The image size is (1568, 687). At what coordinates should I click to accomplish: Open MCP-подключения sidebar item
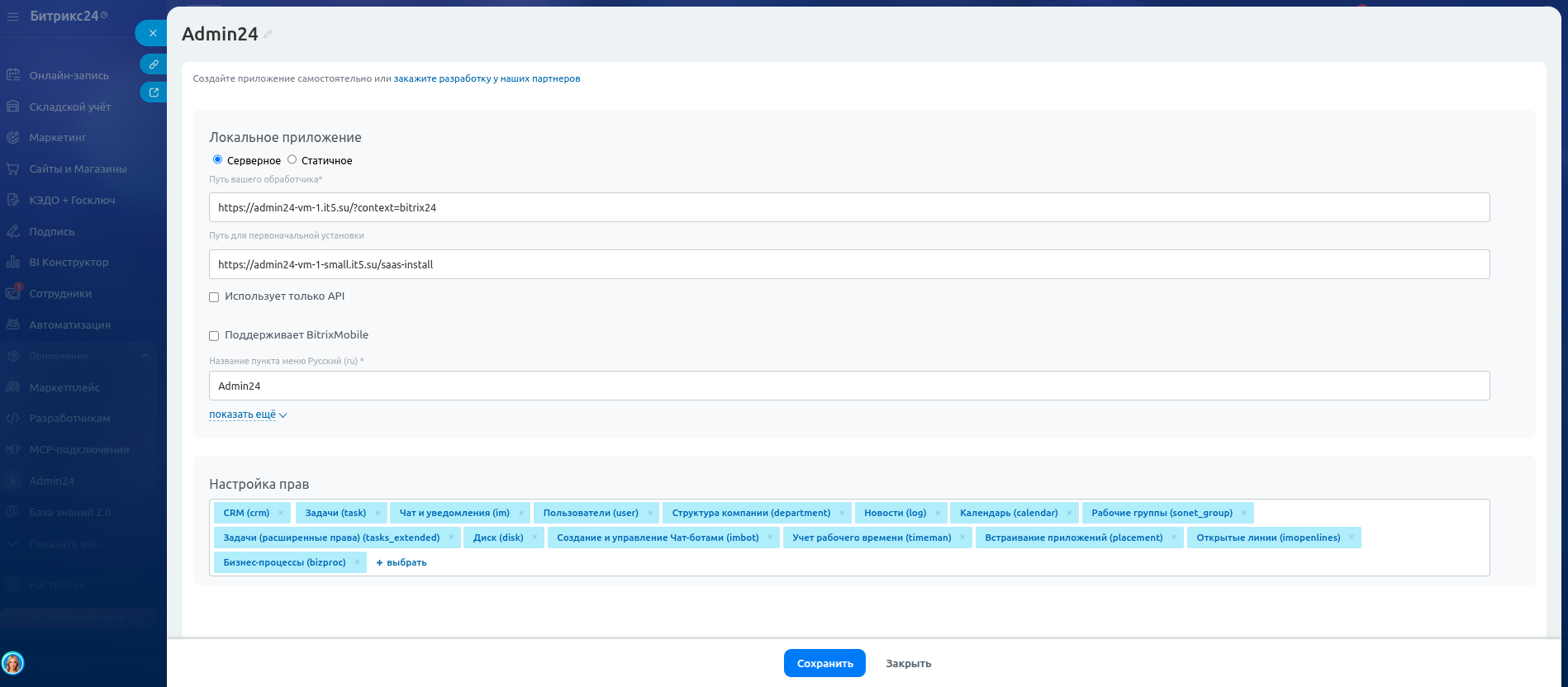[78, 449]
